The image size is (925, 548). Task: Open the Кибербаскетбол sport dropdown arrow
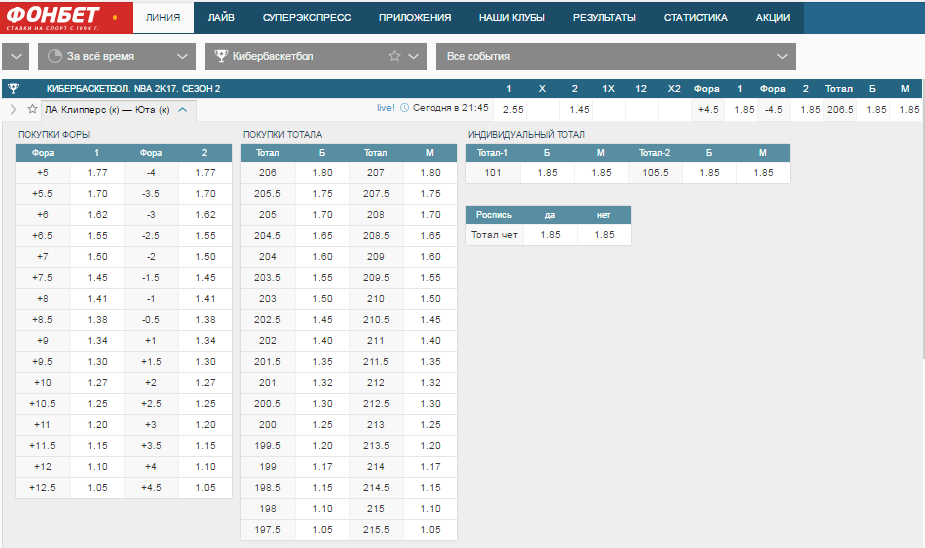[414, 57]
